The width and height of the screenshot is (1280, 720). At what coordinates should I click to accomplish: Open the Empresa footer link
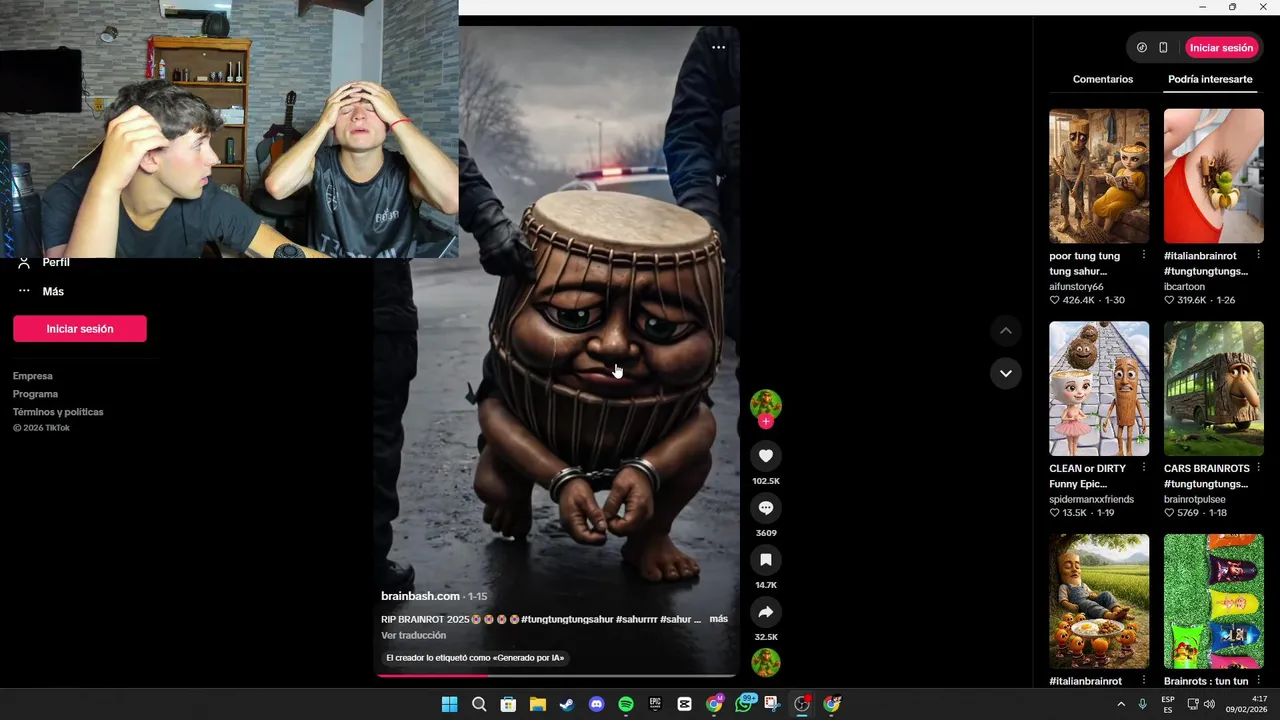coord(33,376)
